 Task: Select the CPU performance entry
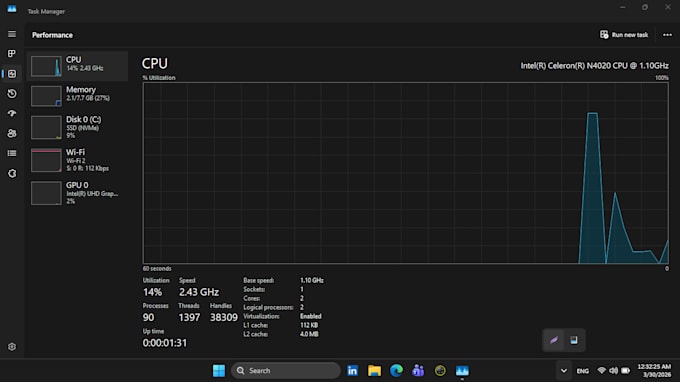(77, 66)
